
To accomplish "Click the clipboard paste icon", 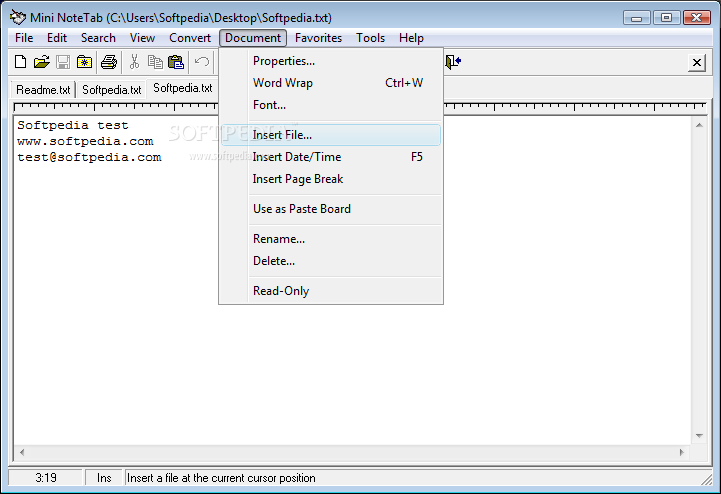I will 176,62.
